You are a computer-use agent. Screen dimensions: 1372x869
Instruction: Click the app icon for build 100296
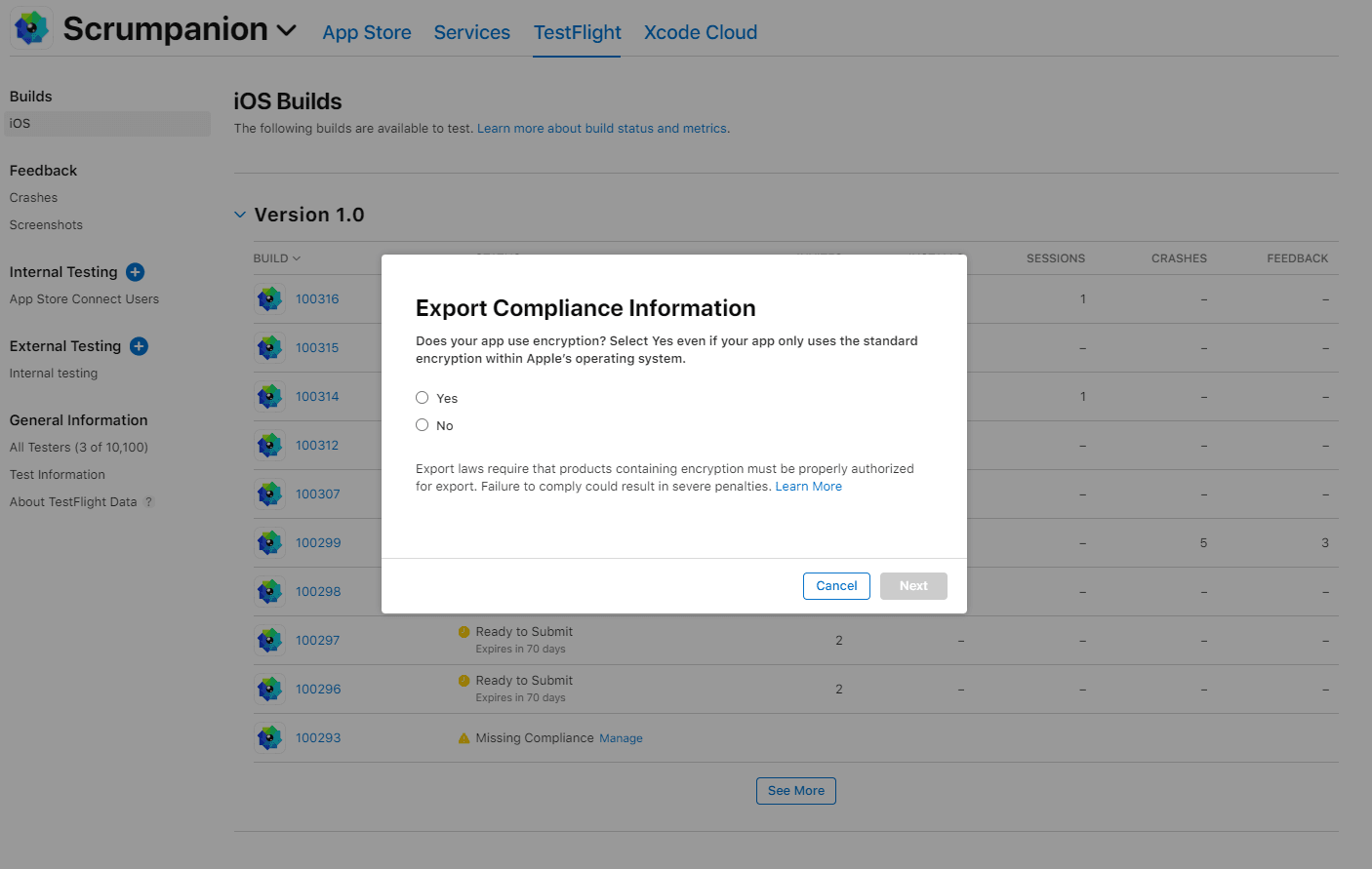269,689
